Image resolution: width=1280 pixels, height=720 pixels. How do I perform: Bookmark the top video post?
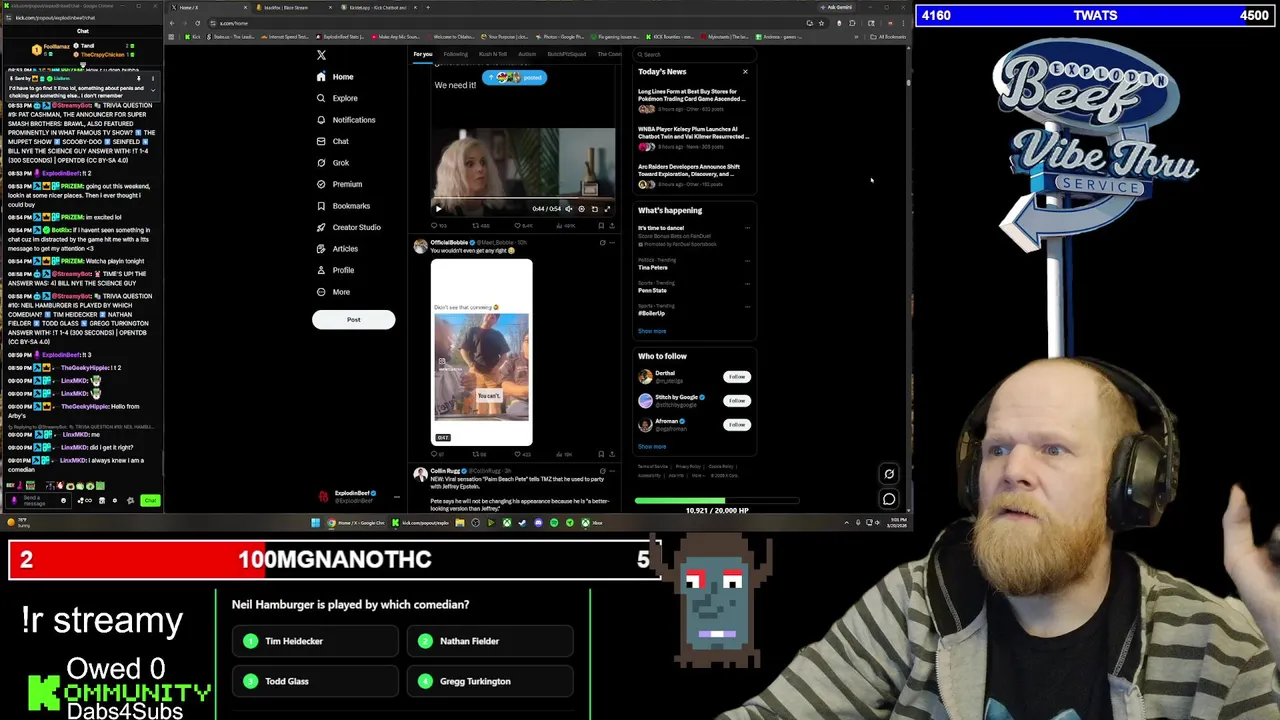pyautogui.click(x=600, y=226)
